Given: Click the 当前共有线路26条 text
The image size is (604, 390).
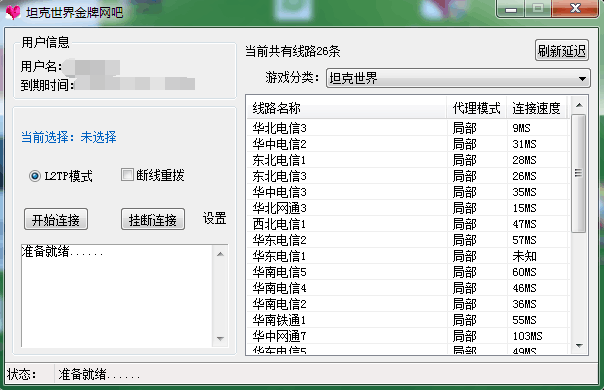Looking at the screenshot, I should click(x=293, y=51).
